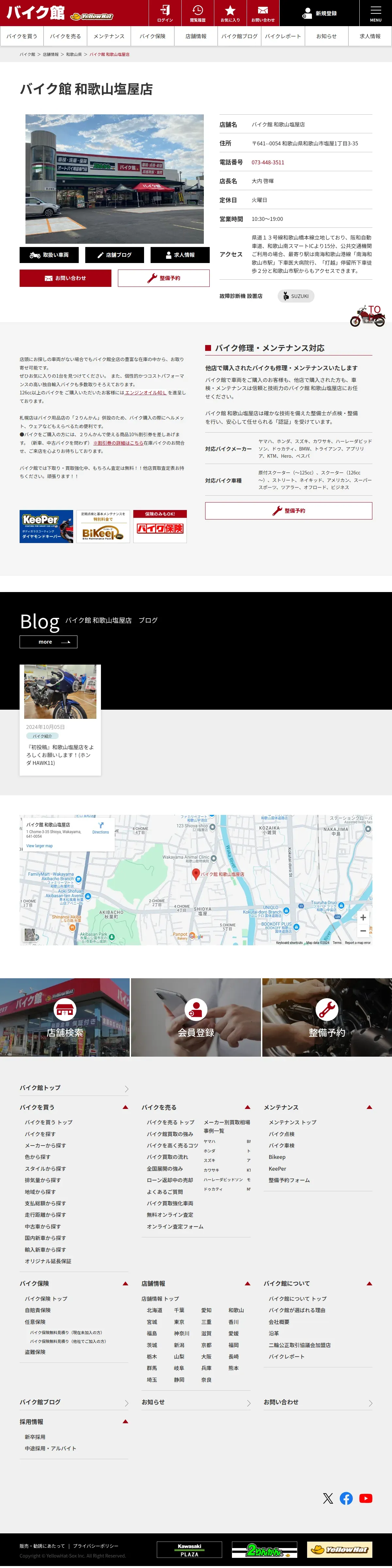The height and width of the screenshot is (1568, 392).
Task: Open the お知らせ nav tab
Action: pos(326,37)
